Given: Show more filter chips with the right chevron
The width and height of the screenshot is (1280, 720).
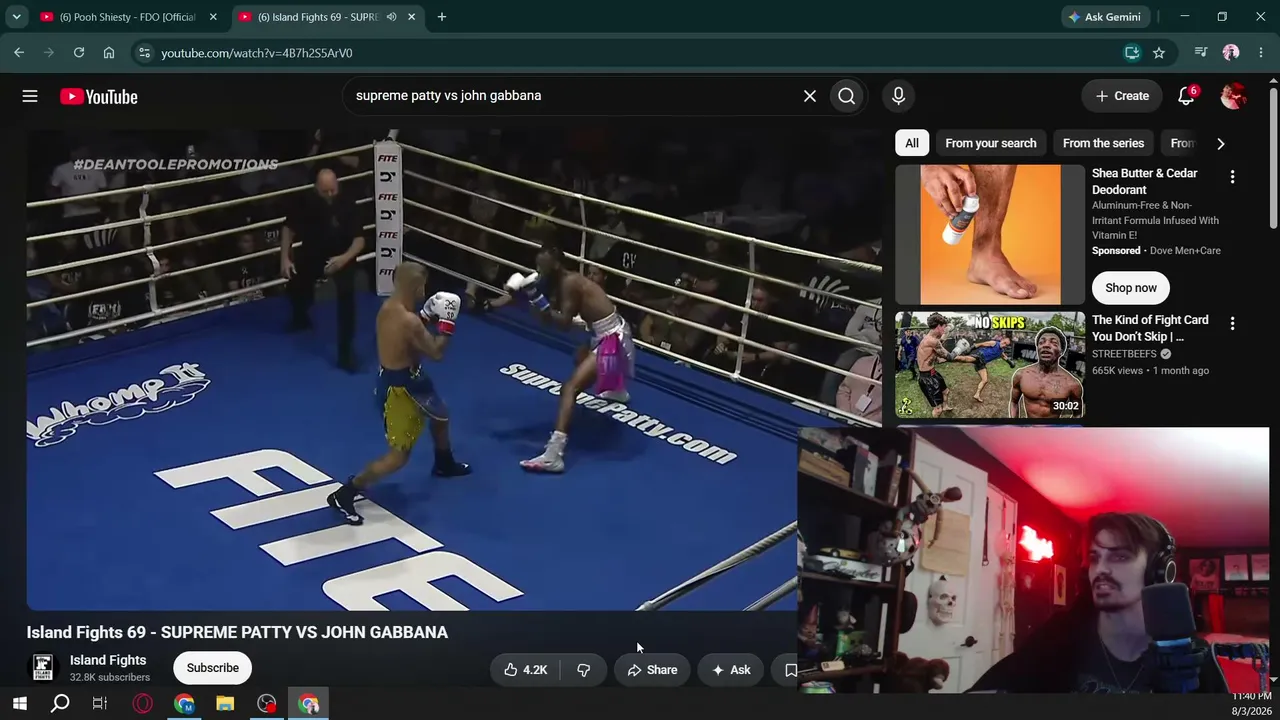Looking at the screenshot, I should point(1220,143).
